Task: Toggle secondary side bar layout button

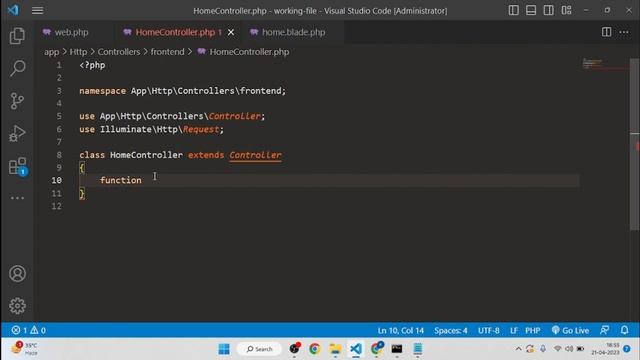Action: pos(549,11)
